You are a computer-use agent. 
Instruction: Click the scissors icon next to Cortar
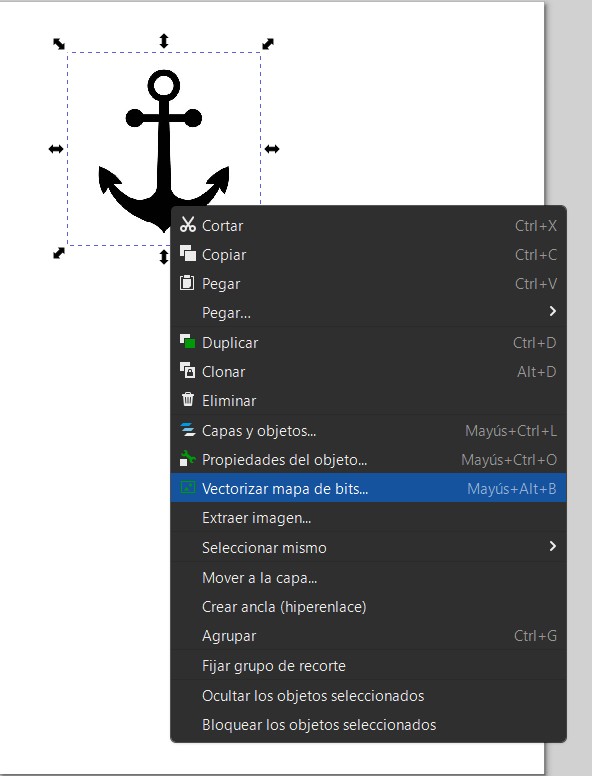tap(188, 225)
